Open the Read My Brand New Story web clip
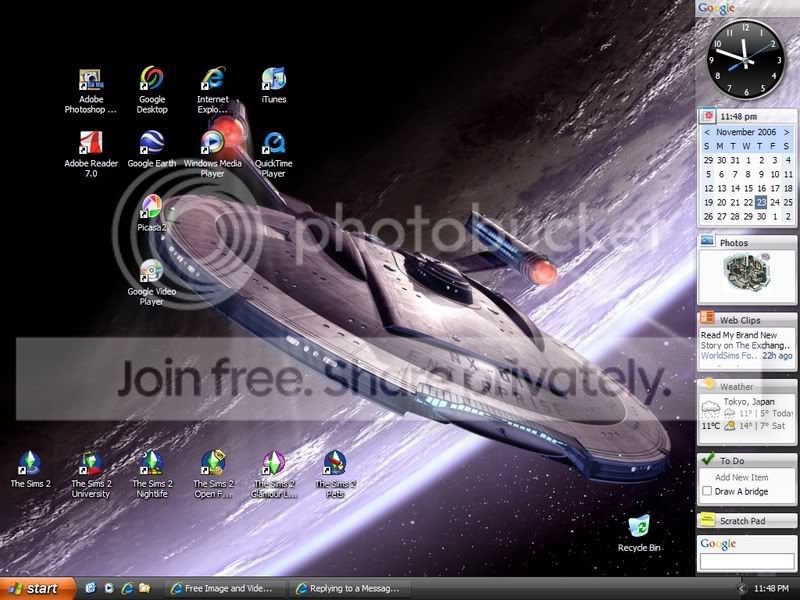 745,340
